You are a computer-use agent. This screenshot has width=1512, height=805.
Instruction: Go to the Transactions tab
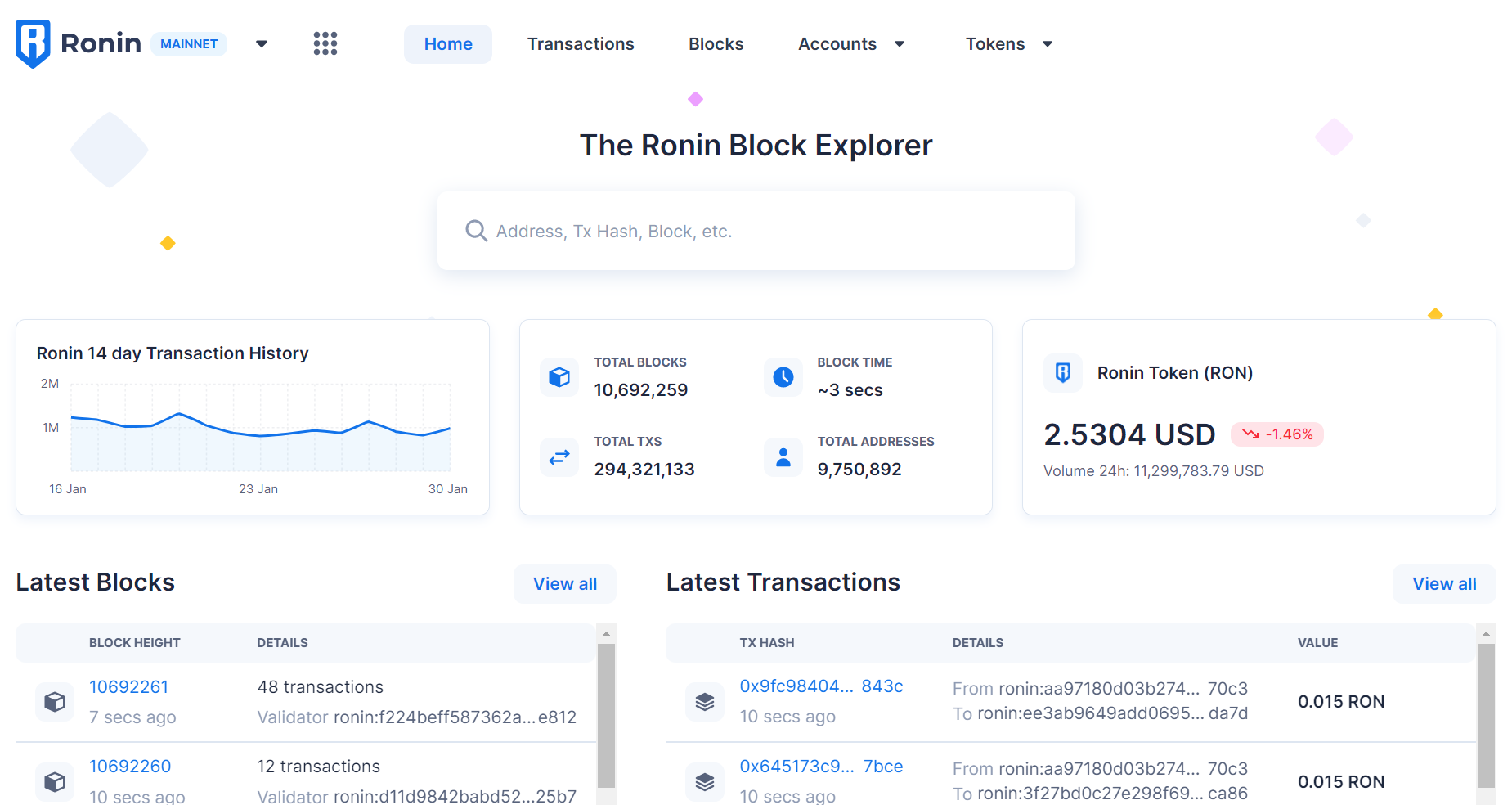pyautogui.click(x=581, y=44)
